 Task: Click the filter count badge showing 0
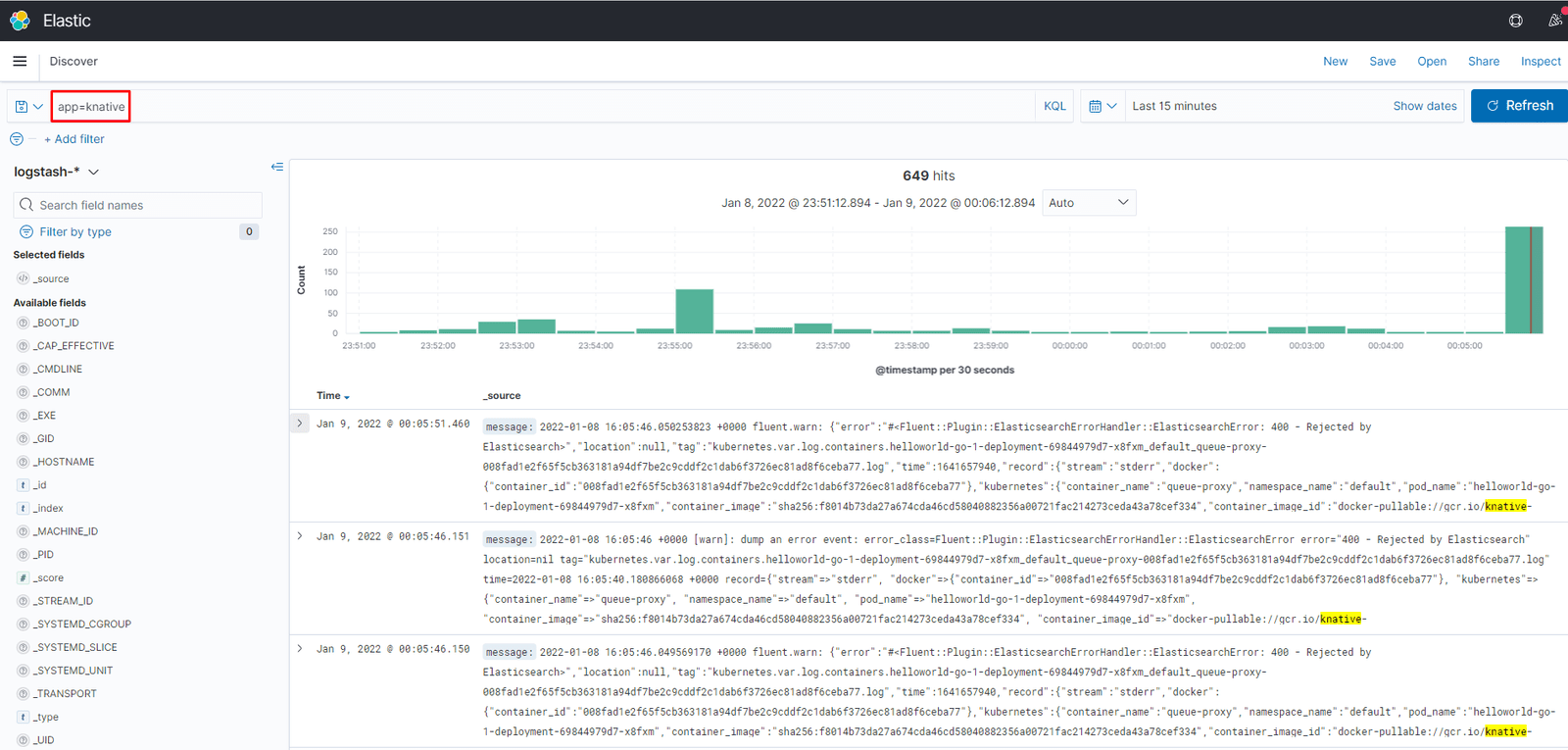pyautogui.click(x=249, y=232)
